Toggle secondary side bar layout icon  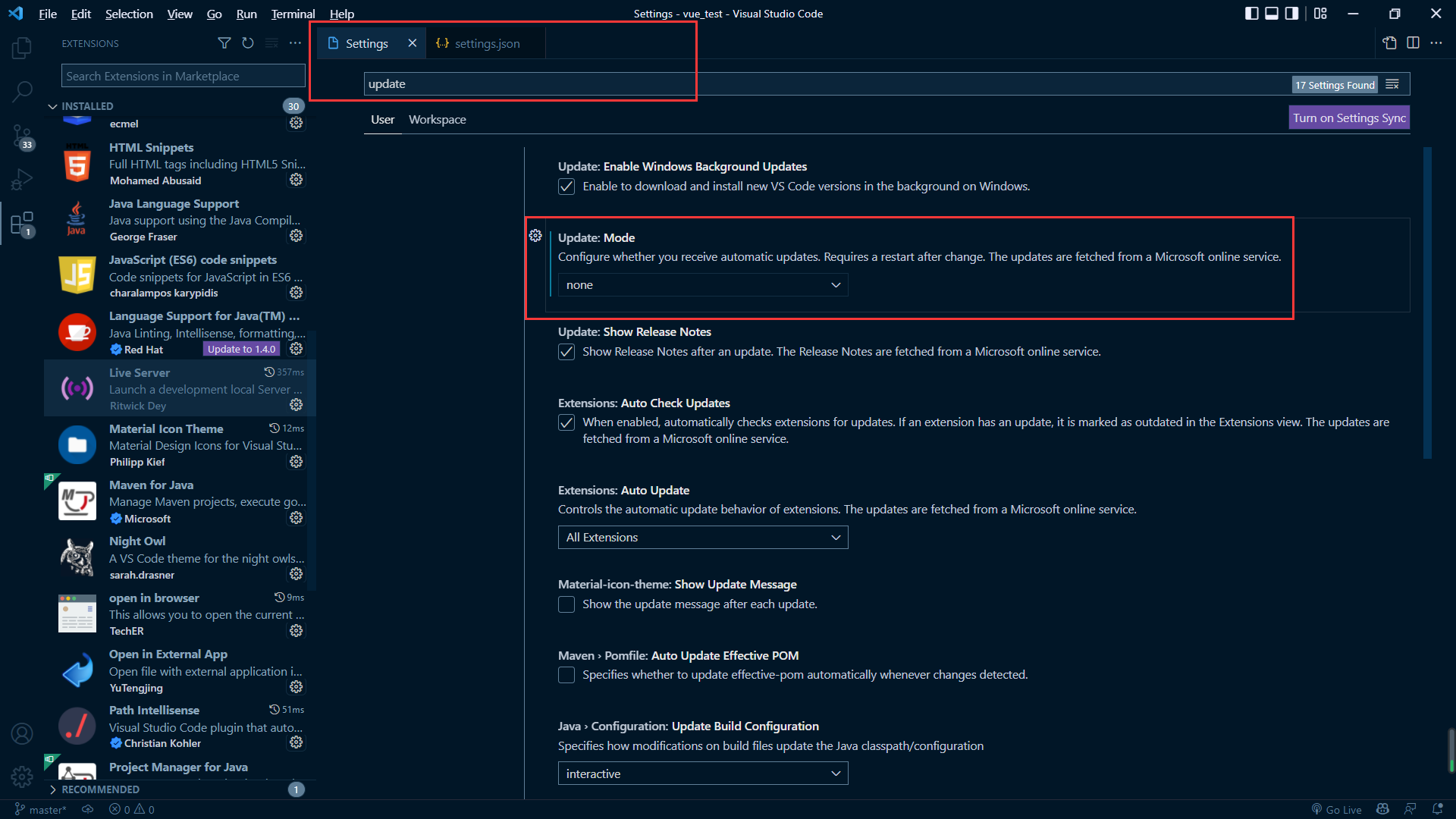pos(1291,14)
